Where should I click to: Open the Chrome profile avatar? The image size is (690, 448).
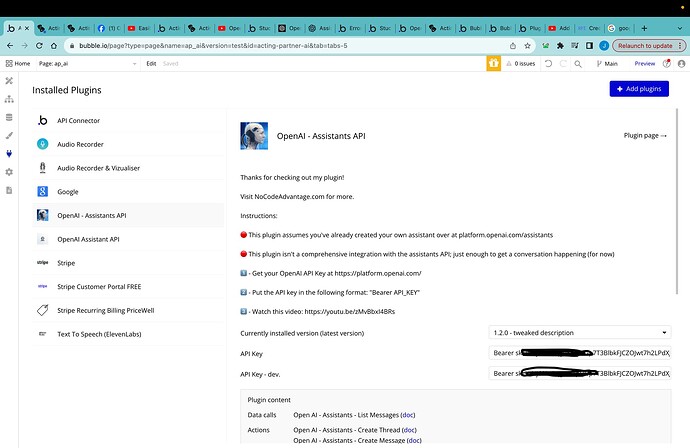point(604,45)
